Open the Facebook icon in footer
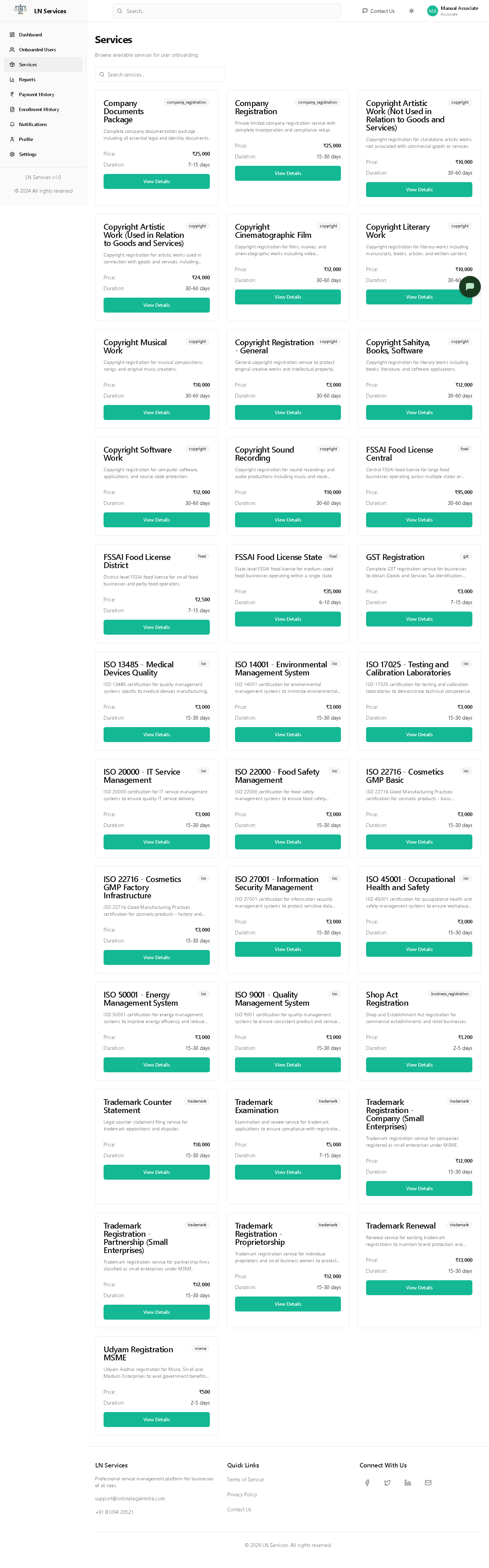 (367, 1483)
